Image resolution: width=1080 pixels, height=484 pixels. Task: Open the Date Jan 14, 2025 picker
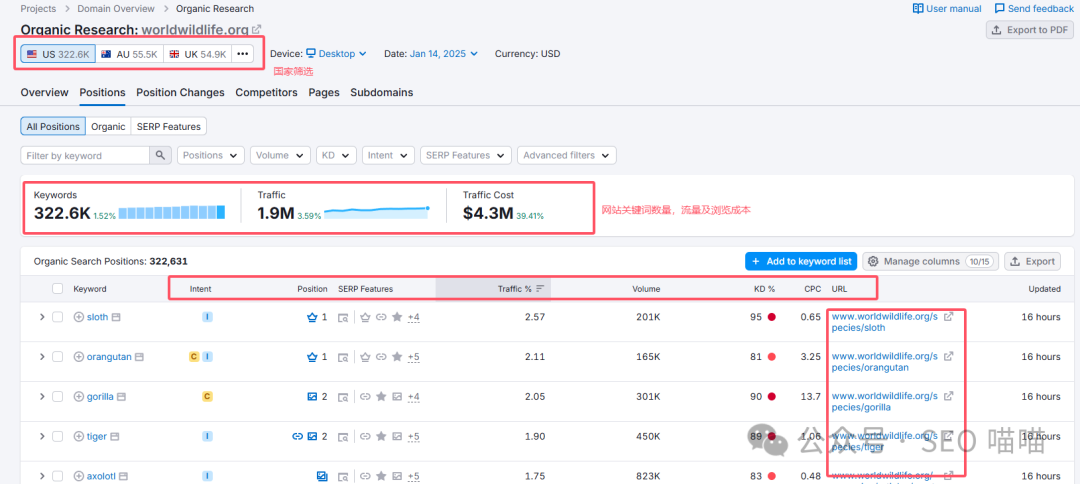(x=444, y=54)
